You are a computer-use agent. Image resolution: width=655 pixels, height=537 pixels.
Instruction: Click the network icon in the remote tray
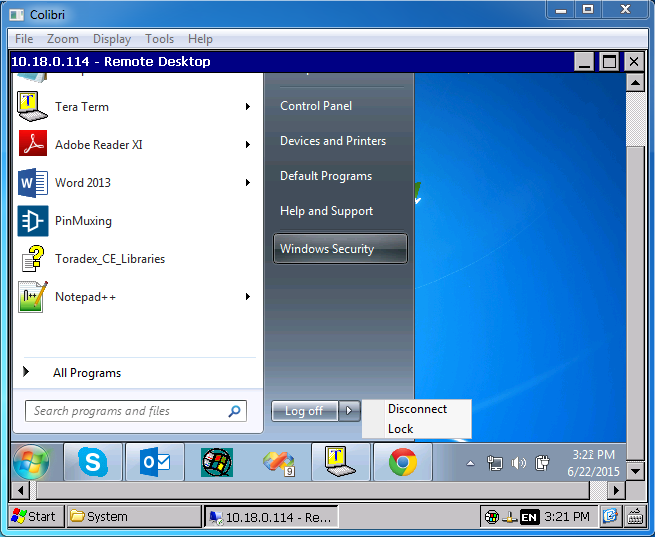tap(495, 463)
